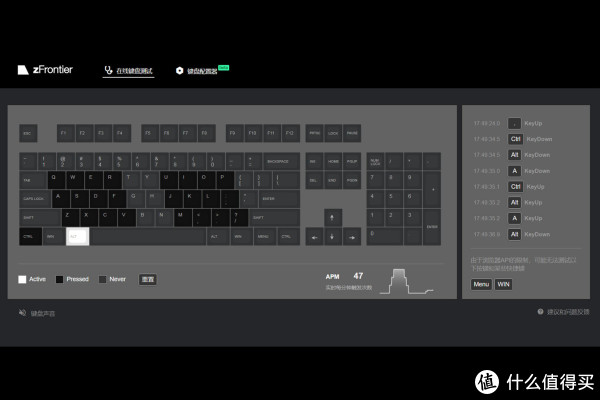Click the numpad ENTER key
This screenshot has width=600, height=400.
pyautogui.click(x=431, y=227)
